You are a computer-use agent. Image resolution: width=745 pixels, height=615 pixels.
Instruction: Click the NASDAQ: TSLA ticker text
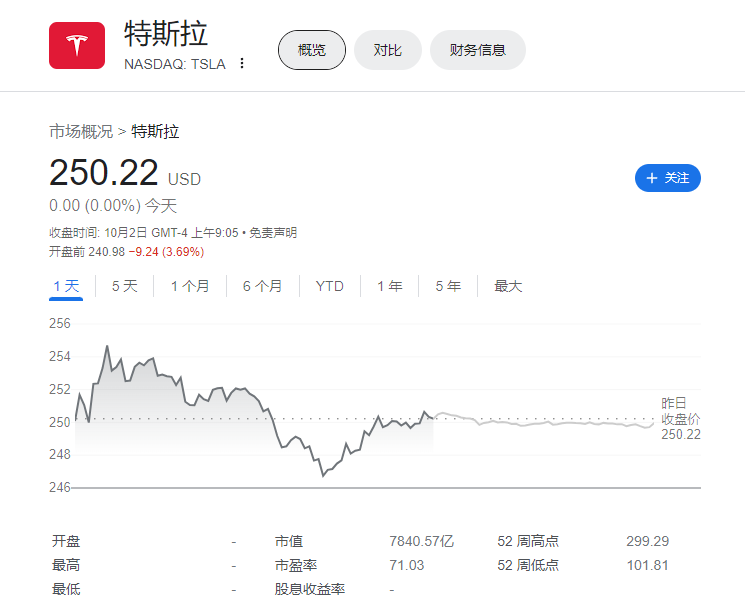[x=175, y=64]
